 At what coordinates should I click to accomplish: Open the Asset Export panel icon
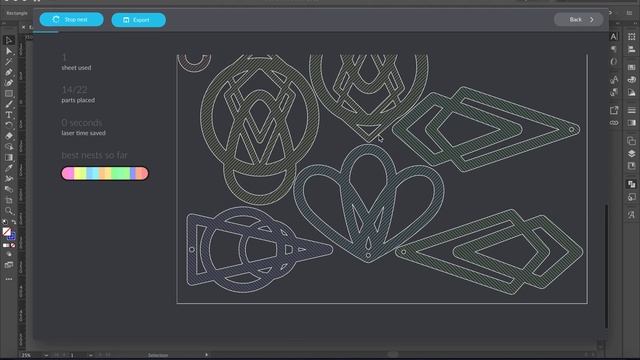coord(614,110)
